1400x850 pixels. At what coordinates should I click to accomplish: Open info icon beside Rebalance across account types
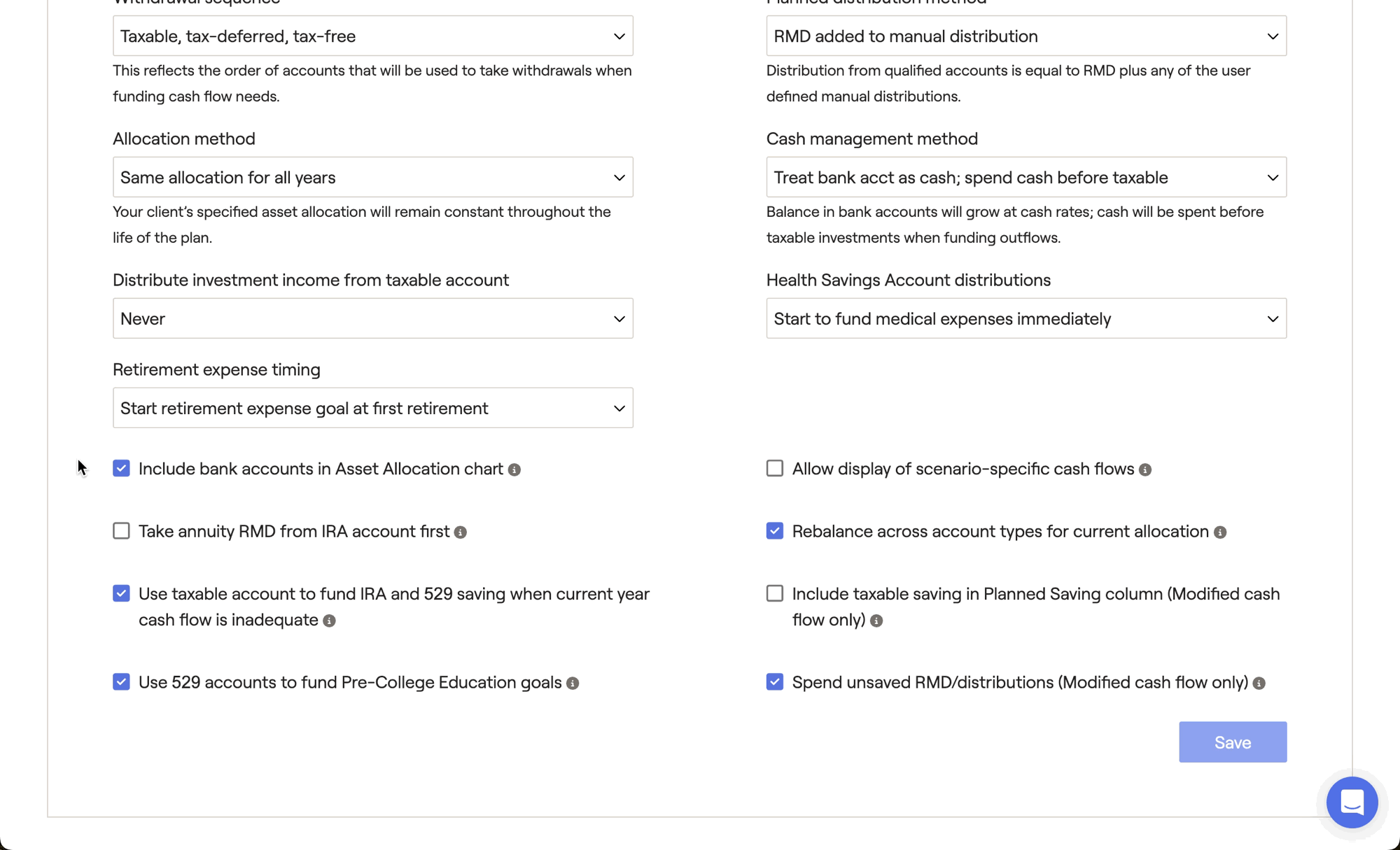click(1220, 532)
